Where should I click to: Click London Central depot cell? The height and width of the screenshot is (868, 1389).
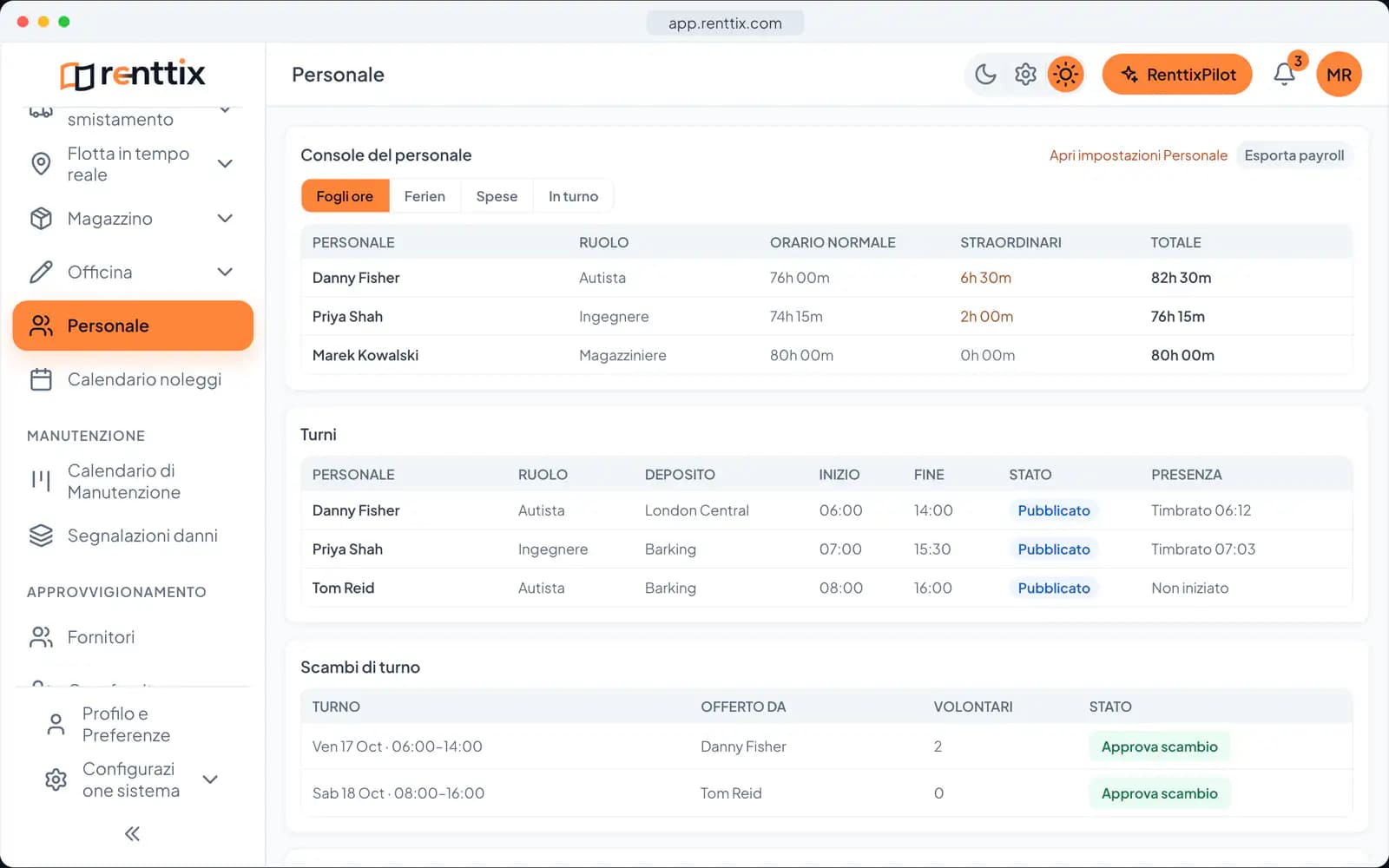pyautogui.click(x=696, y=510)
